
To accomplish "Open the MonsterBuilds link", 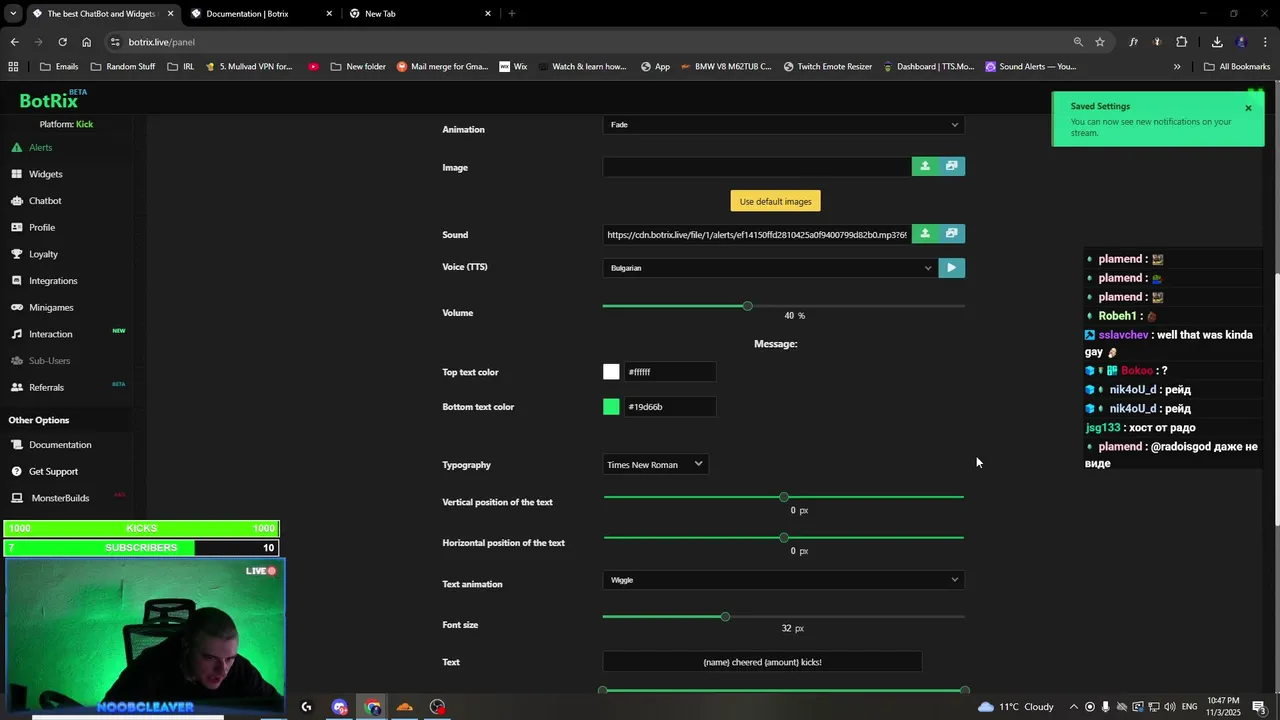I will (x=60, y=498).
